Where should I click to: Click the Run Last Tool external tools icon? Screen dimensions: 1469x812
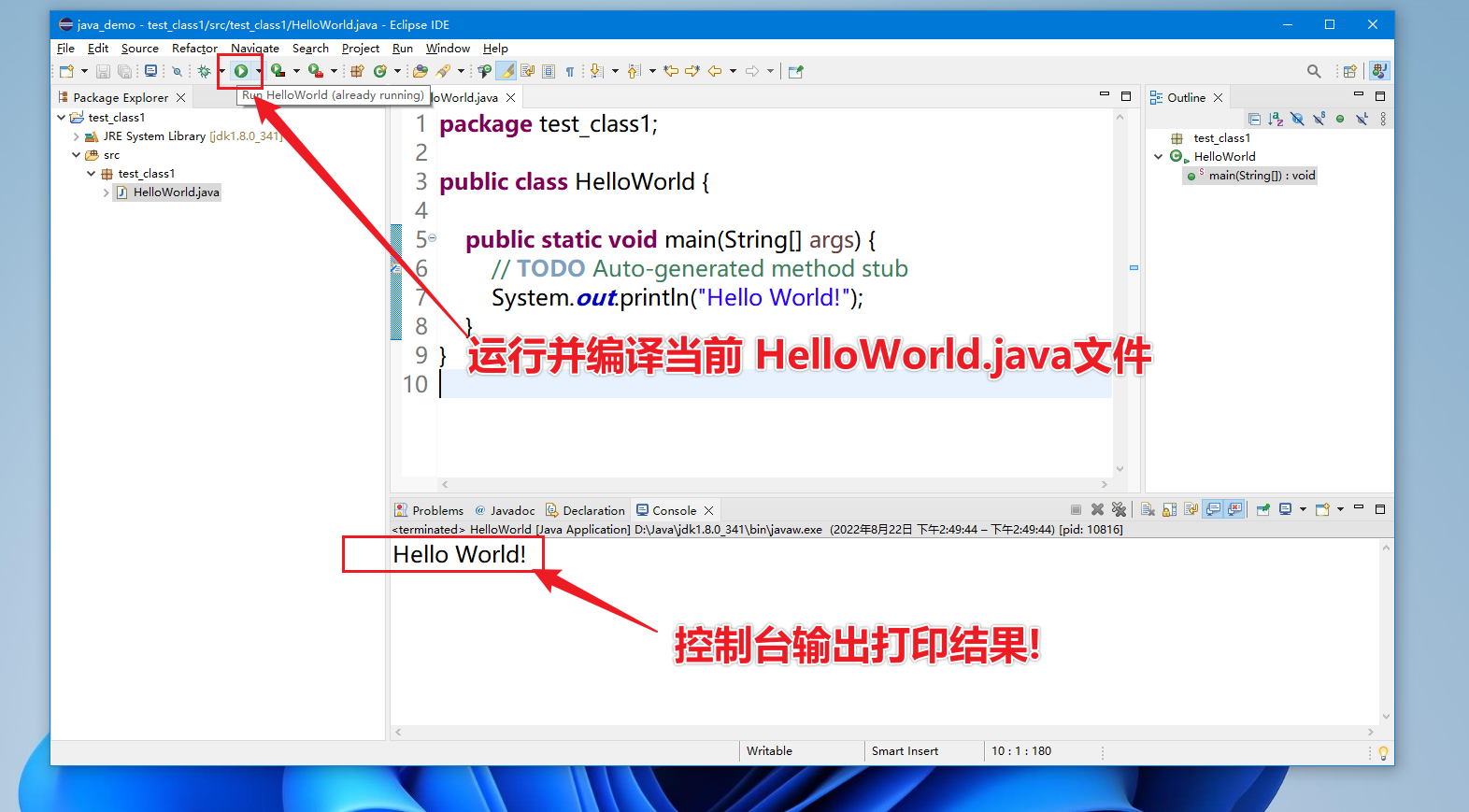point(315,71)
